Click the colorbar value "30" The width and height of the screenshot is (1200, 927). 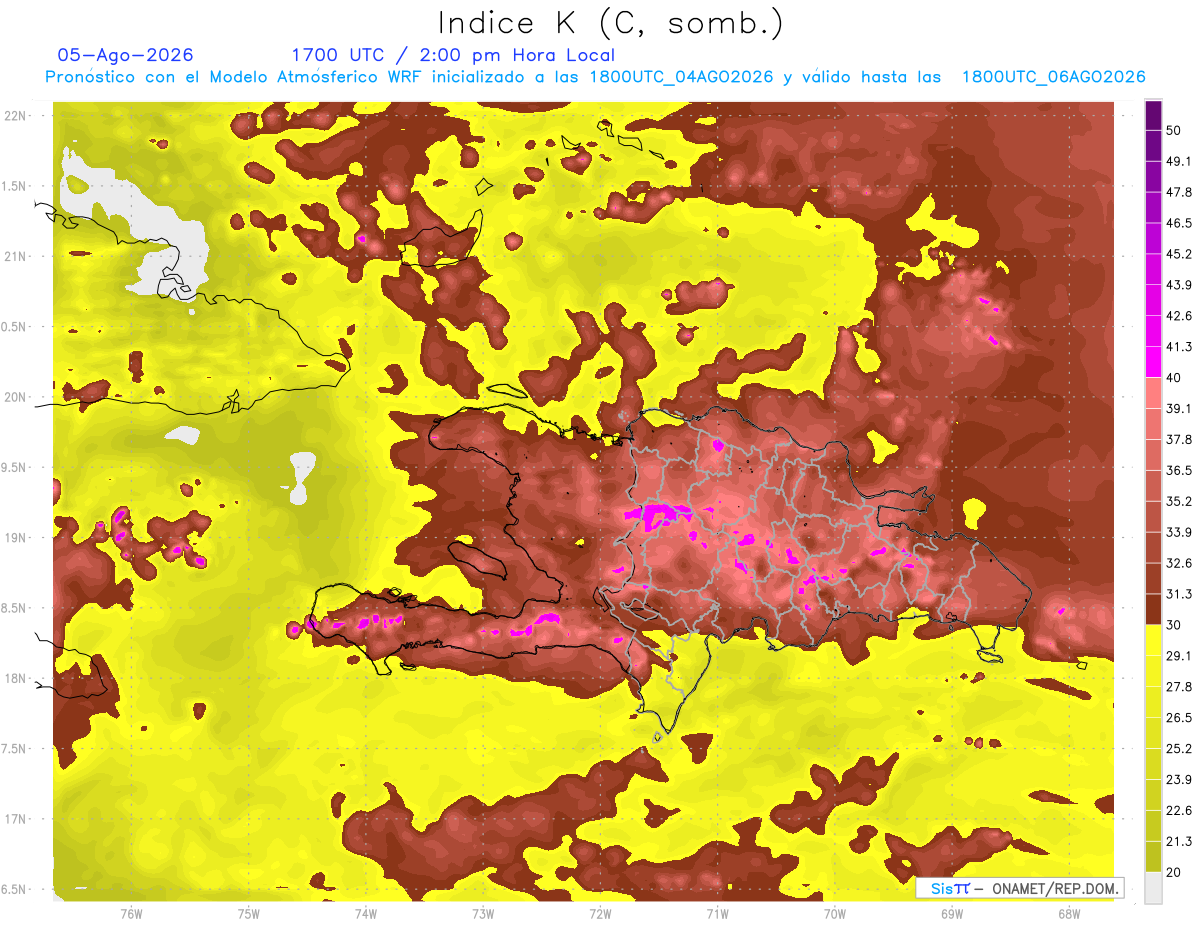pos(1174,625)
